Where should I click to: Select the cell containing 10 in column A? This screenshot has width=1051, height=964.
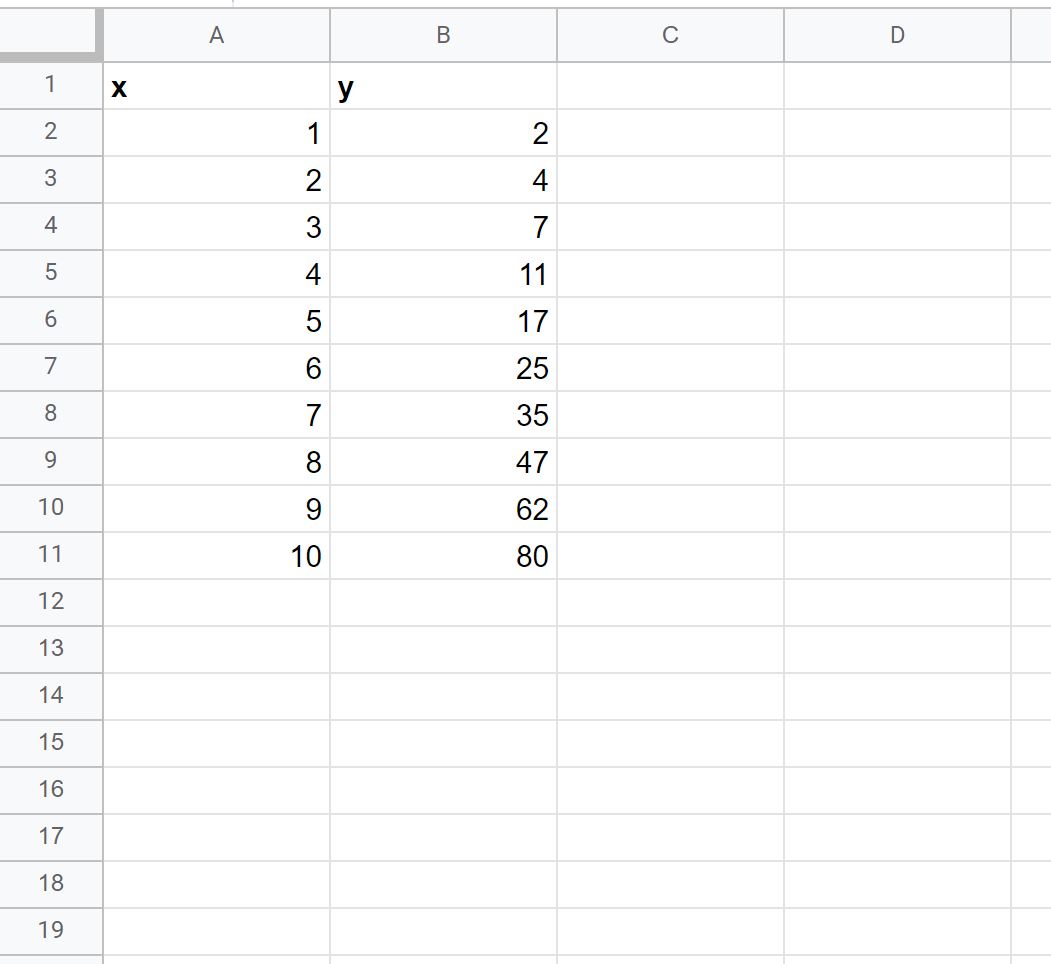pos(216,555)
